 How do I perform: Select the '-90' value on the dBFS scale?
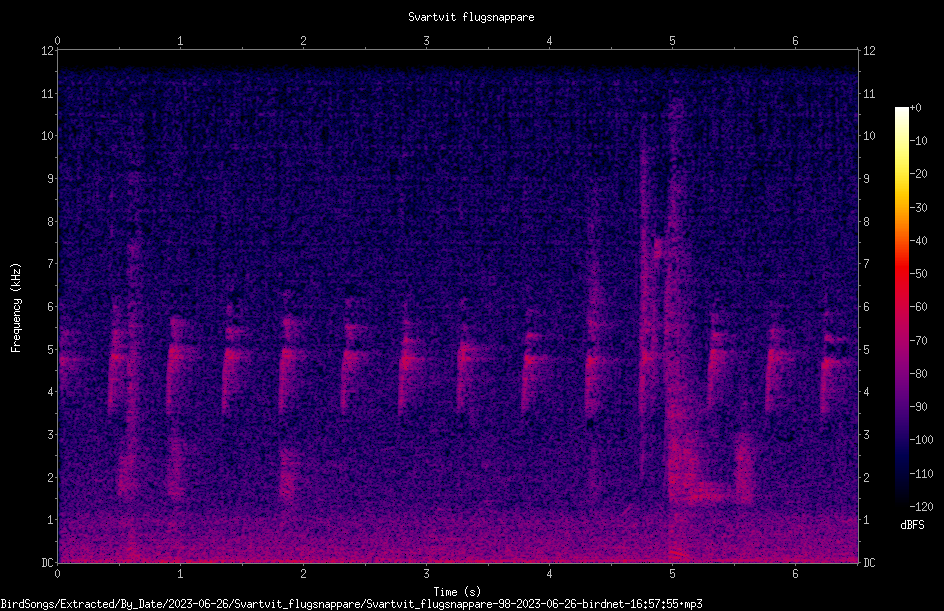click(x=919, y=407)
